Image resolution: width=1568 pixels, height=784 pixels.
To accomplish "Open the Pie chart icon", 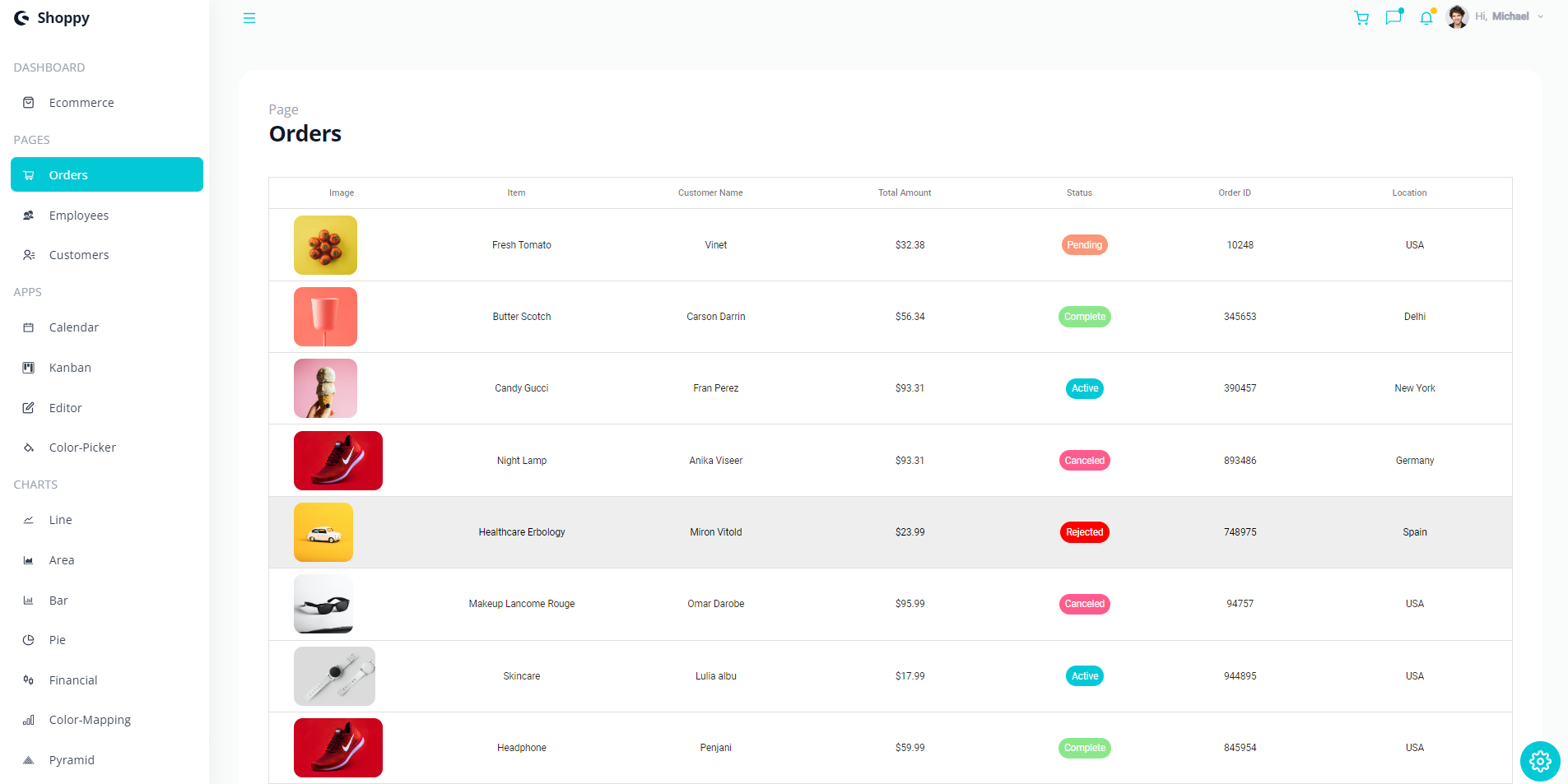I will pos(29,639).
